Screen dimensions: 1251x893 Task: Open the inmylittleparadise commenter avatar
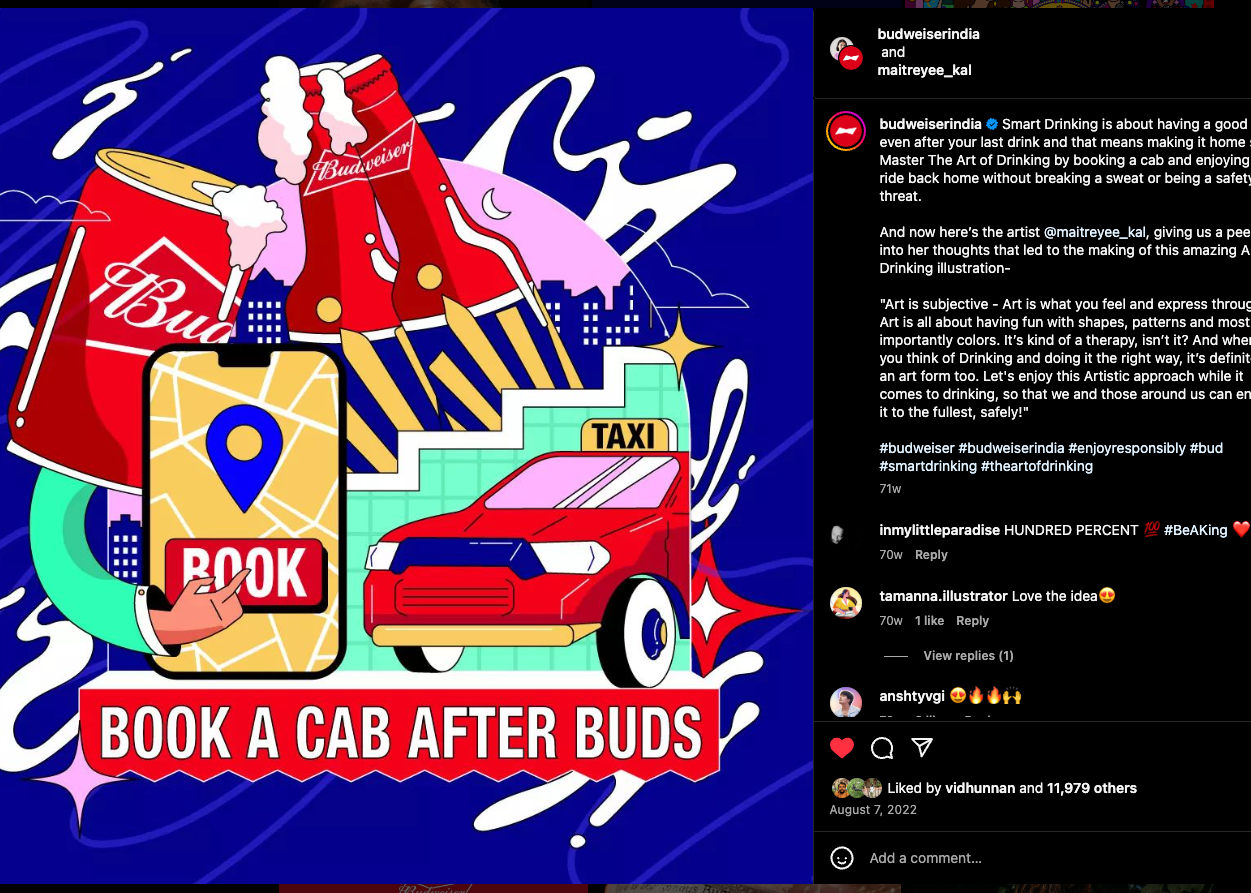(838, 534)
